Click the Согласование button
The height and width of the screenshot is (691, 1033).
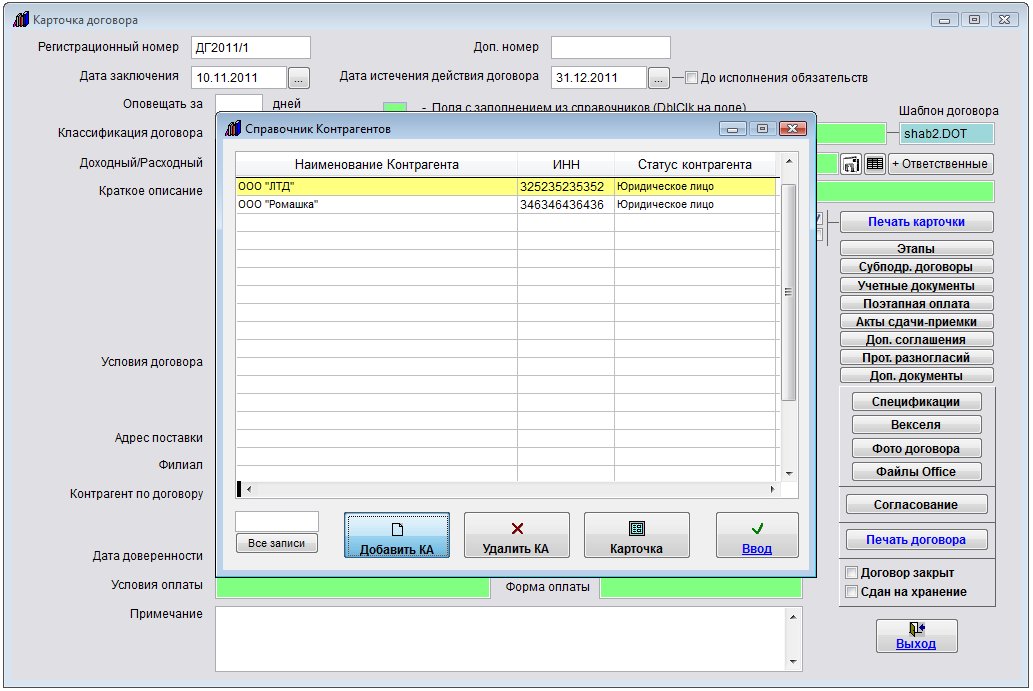click(x=916, y=505)
